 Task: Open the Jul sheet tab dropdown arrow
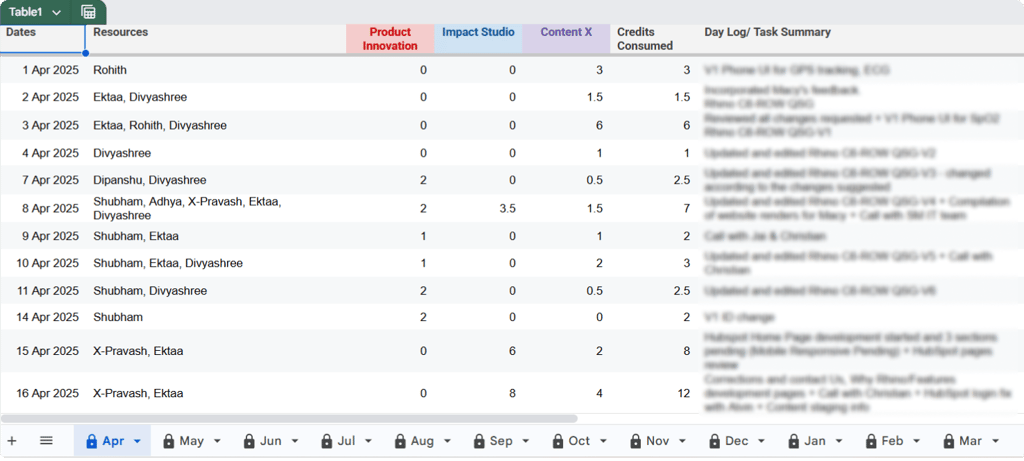[367, 441]
